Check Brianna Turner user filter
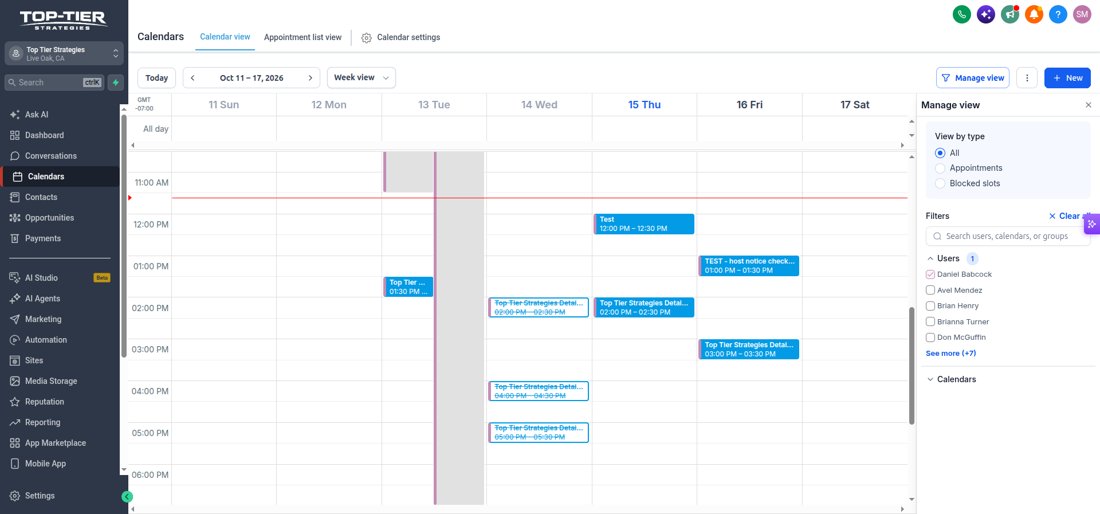This screenshot has height=514, width=1100. (930, 322)
